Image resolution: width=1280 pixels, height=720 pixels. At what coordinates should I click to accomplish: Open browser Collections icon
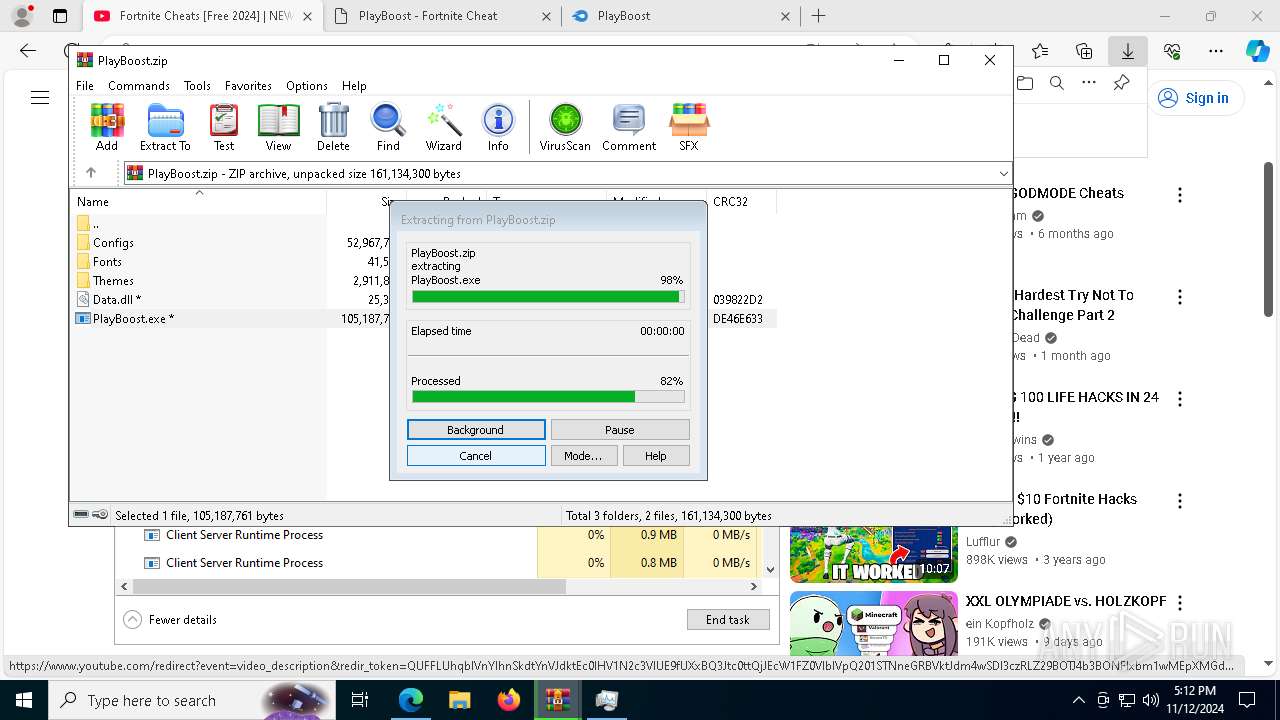pos(1084,51)
